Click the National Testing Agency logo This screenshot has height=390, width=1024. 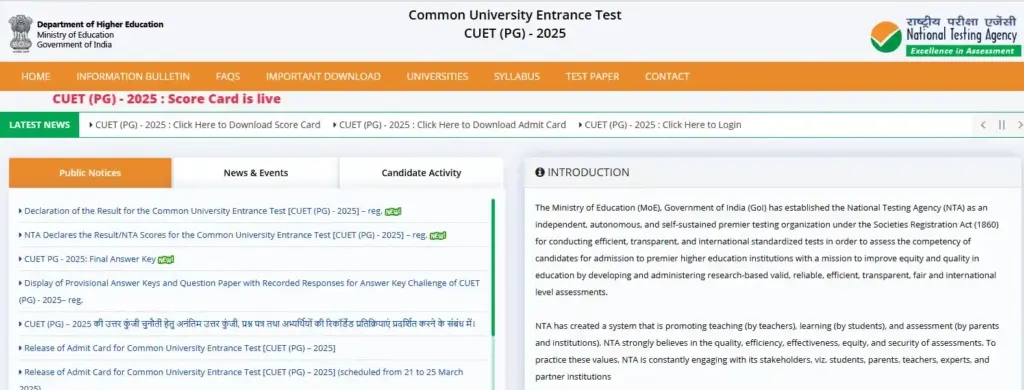point(946,36)
